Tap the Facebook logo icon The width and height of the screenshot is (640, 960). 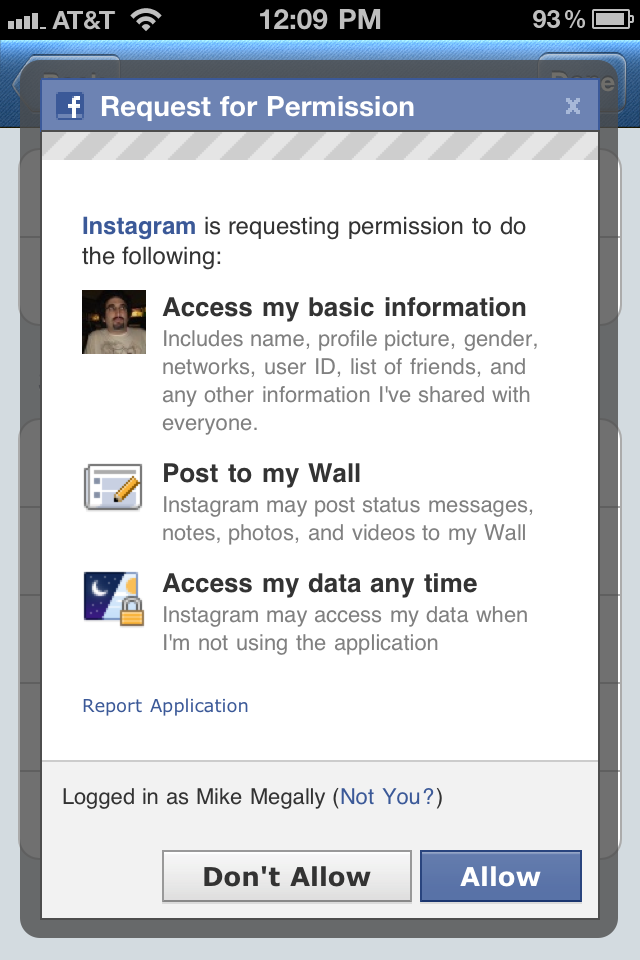coord(70,106)
